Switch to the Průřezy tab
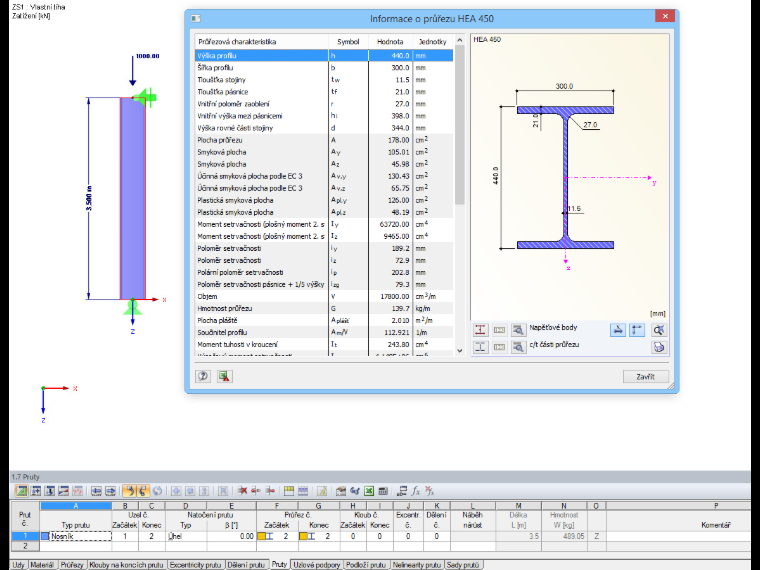Screen dimensions: 760x570 (72, 565)
